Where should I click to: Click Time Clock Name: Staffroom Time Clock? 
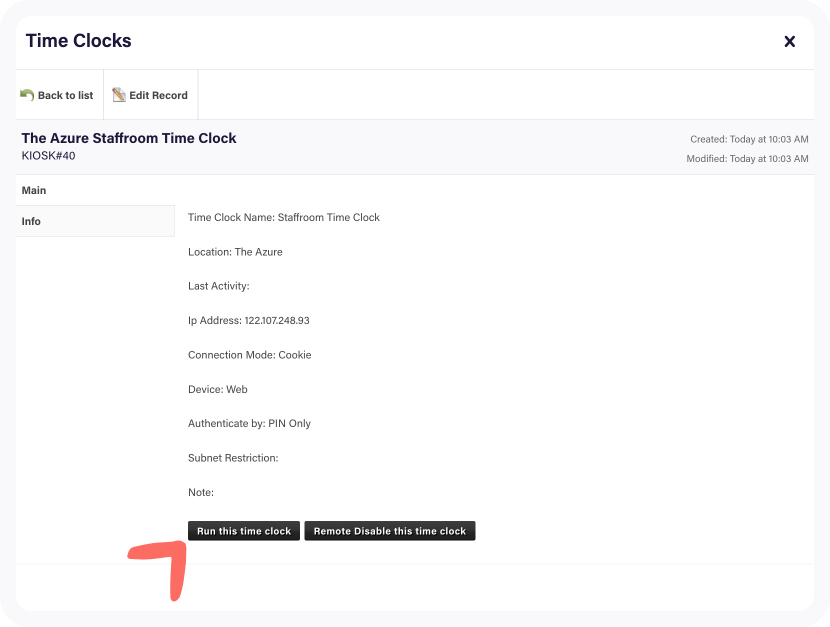coord(284,217)
